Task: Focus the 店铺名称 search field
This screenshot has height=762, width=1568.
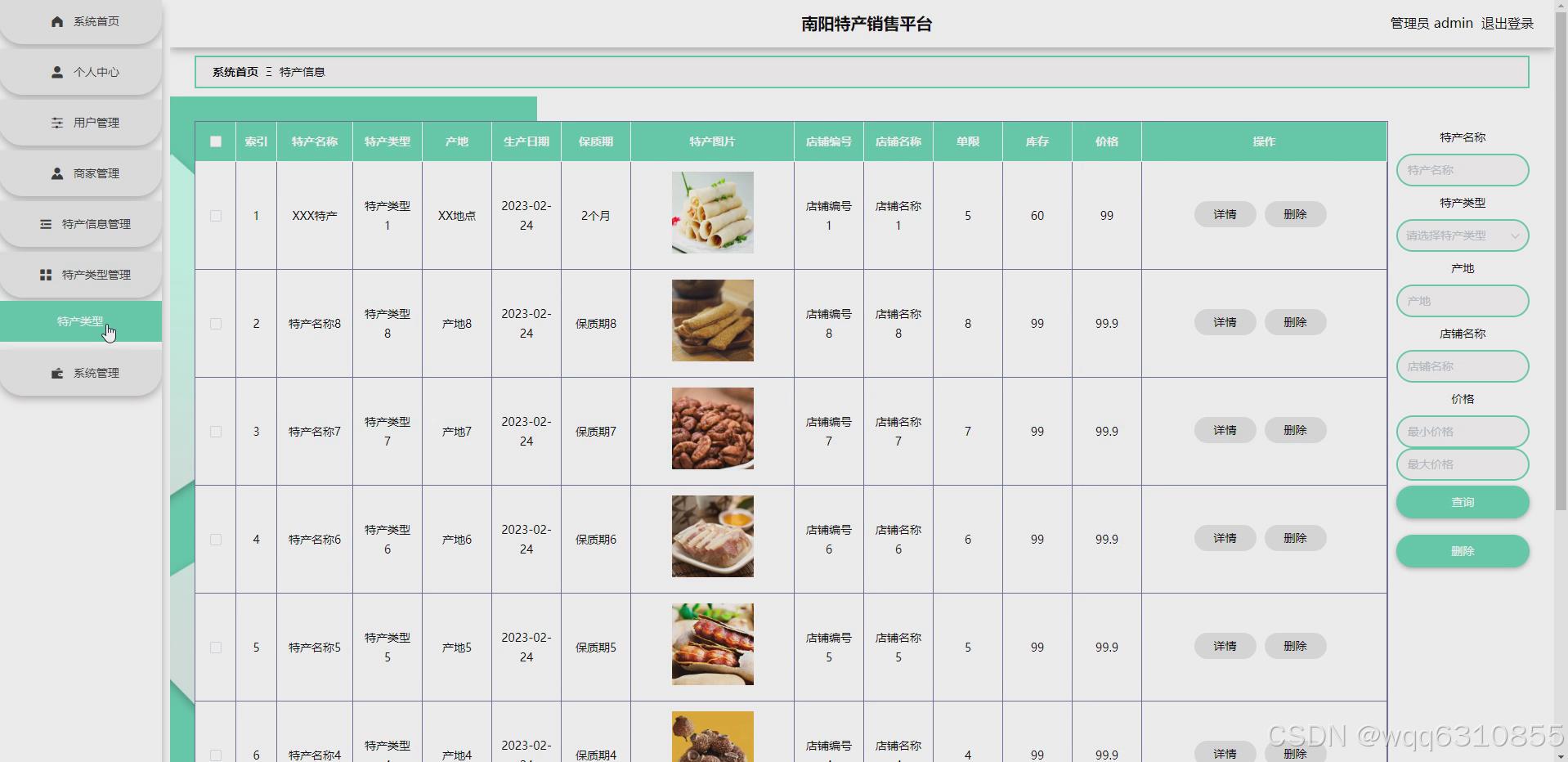Action: pos(1463,366)
